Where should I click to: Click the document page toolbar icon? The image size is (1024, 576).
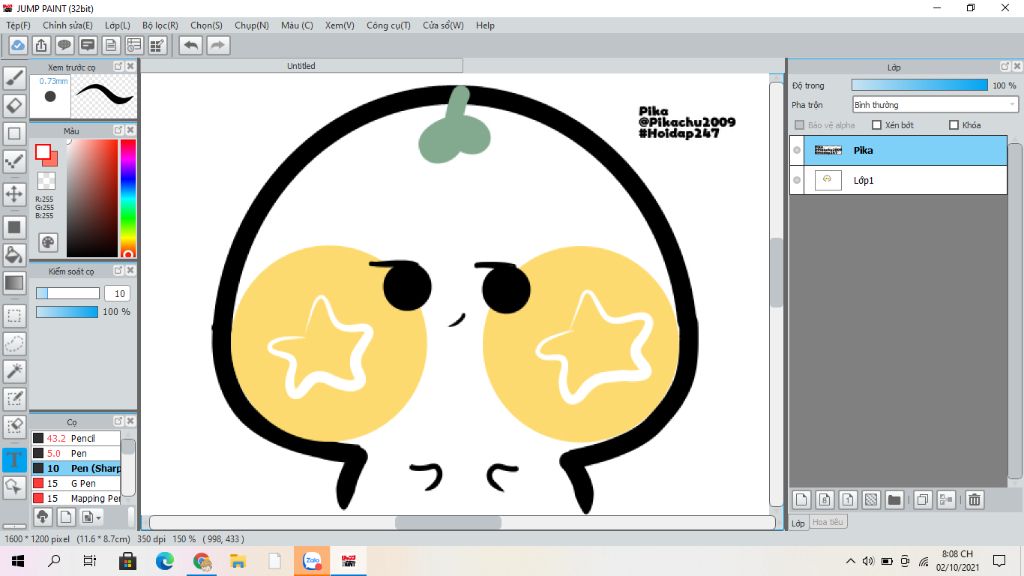111,45
